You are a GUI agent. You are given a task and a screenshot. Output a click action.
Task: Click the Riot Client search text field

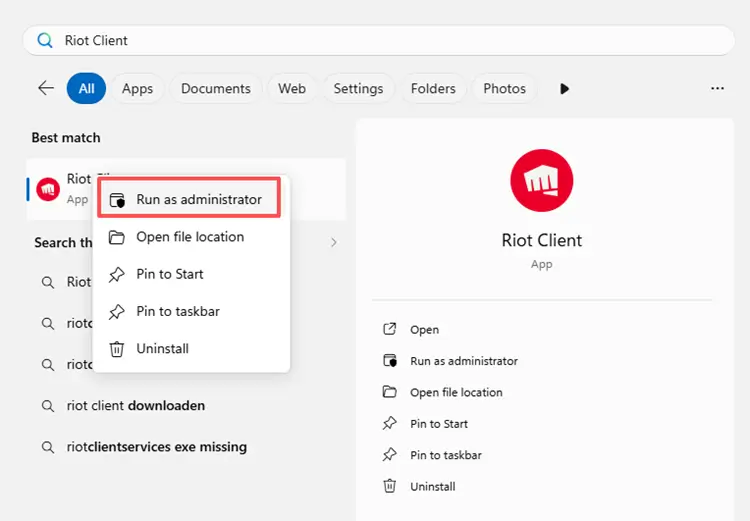378,41
